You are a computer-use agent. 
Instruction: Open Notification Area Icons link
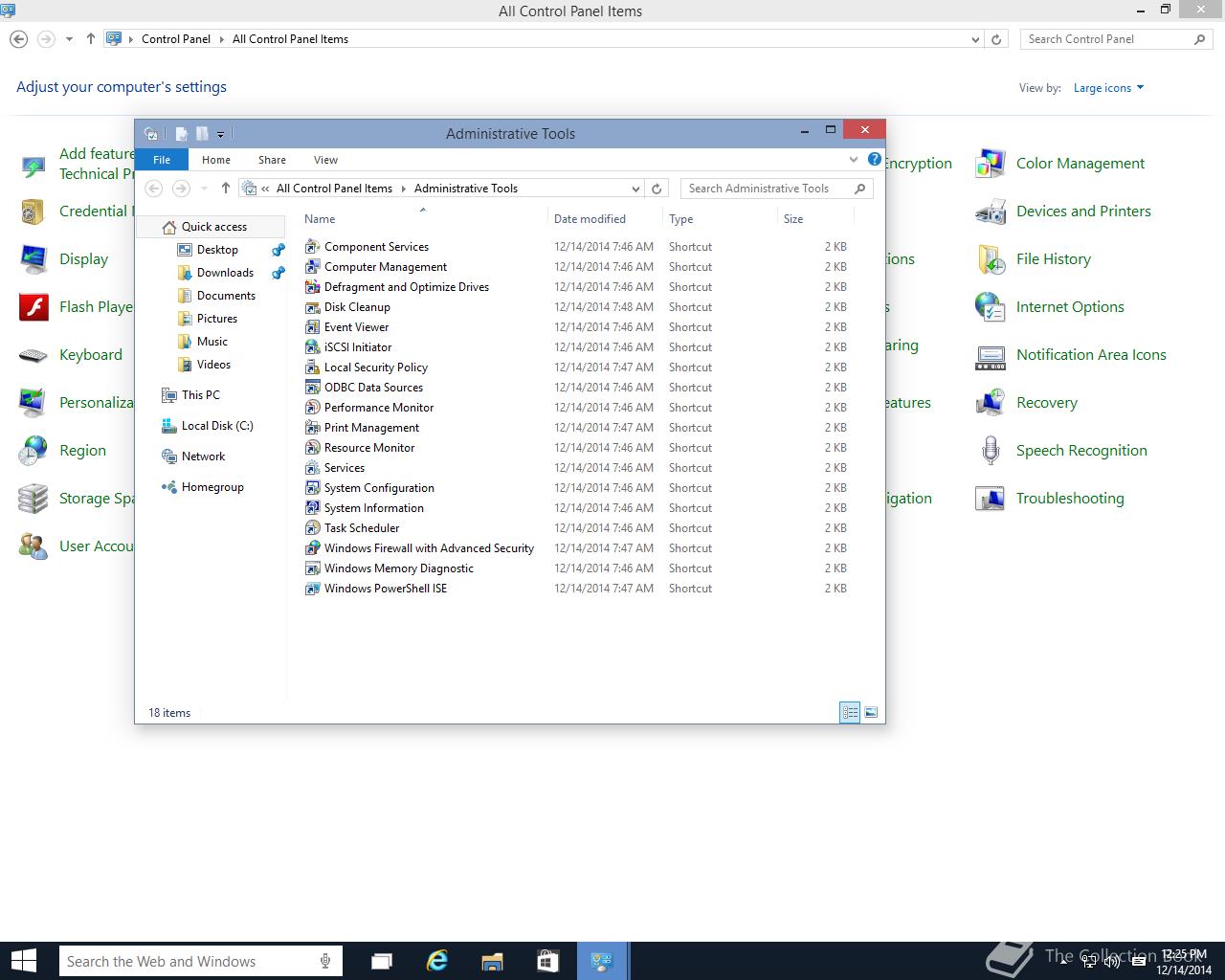point(1091,355)
